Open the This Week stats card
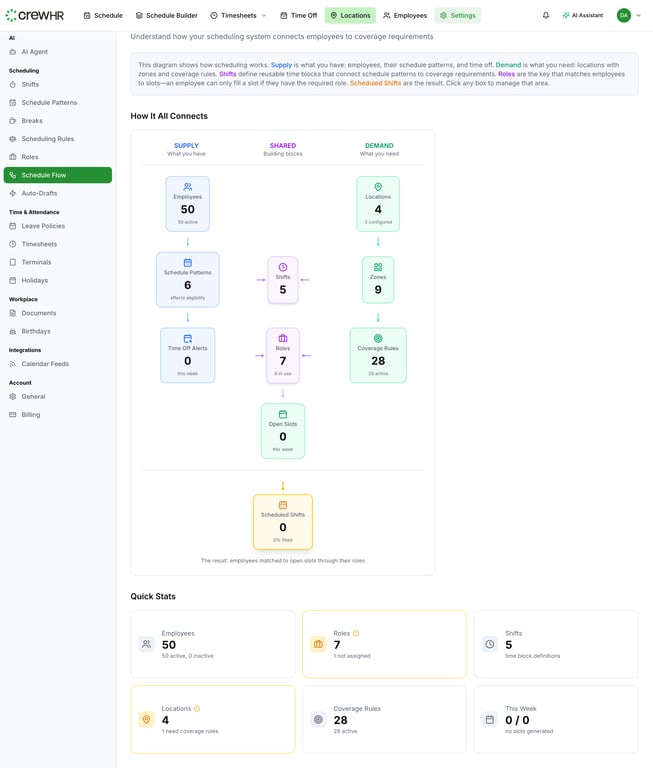Image resolution: width=653 pixels, height=768 pixels. tap(555, 719)
